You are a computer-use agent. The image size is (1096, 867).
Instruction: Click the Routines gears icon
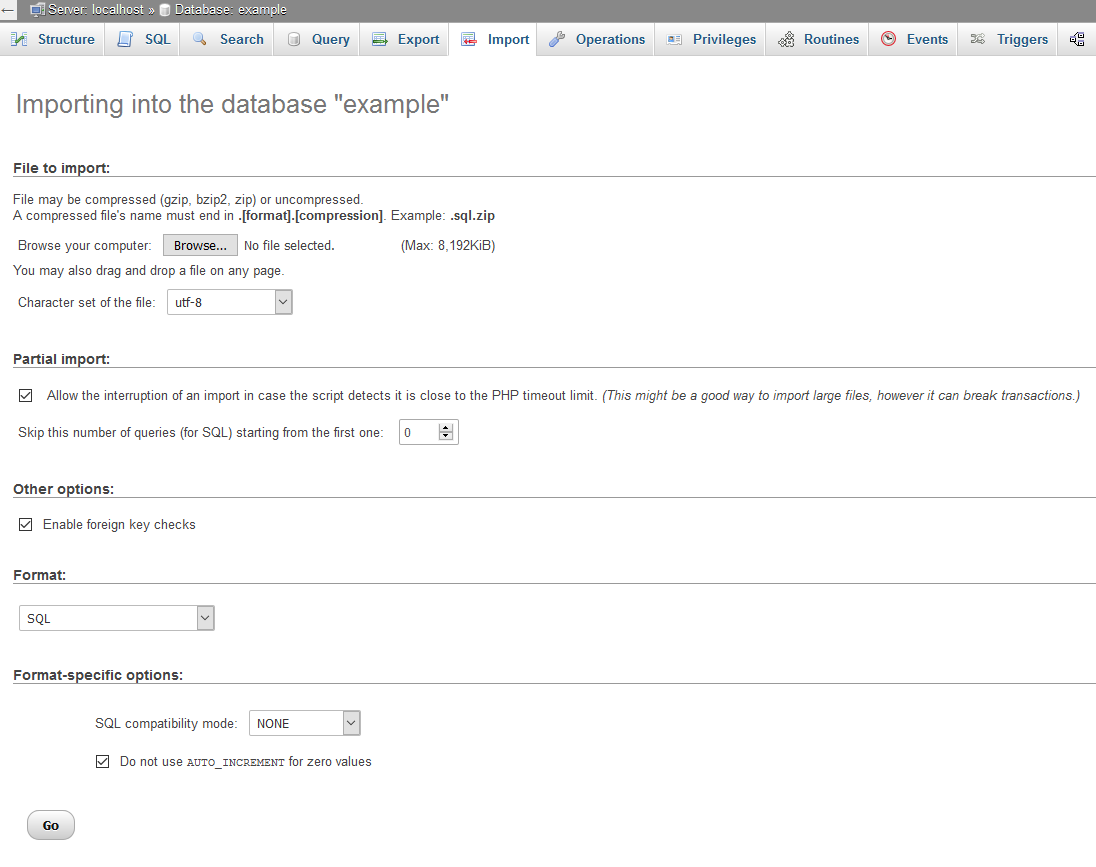click(786, 39)
